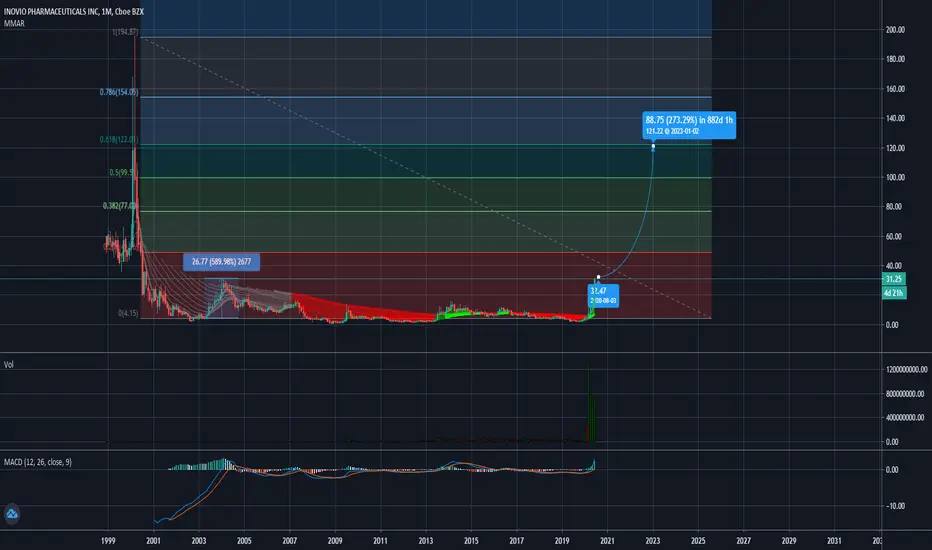Select the 26.77 (589.98%) price range label
932x550 pixels.
pyautogui.click(x=221, y=262)
